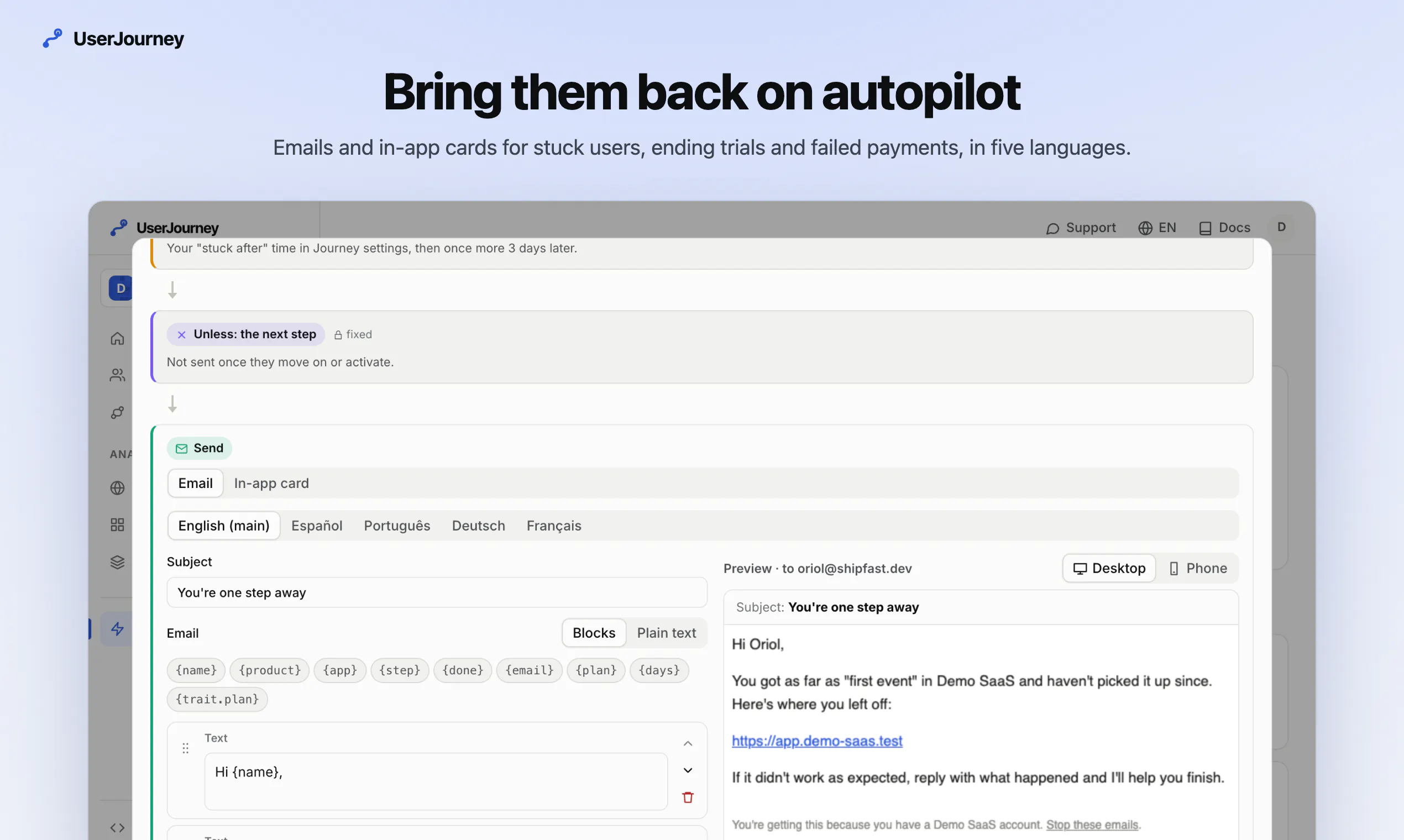Open the layers stack icon in sidebar
The width and height of the screenshot is (1404, 840).
tap(117, 562)
